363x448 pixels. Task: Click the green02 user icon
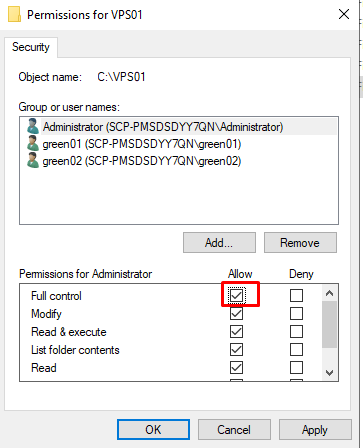[x=33, y=161]
